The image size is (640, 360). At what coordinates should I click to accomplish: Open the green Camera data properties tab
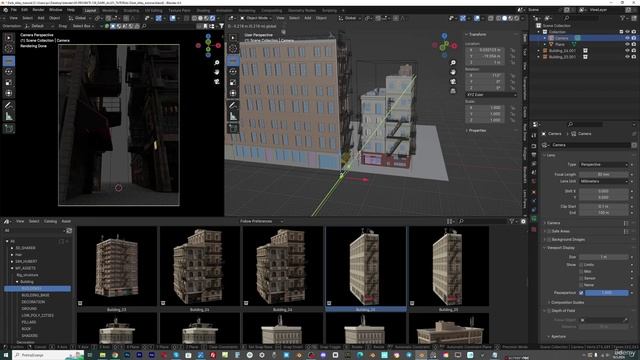click(534, 219)
